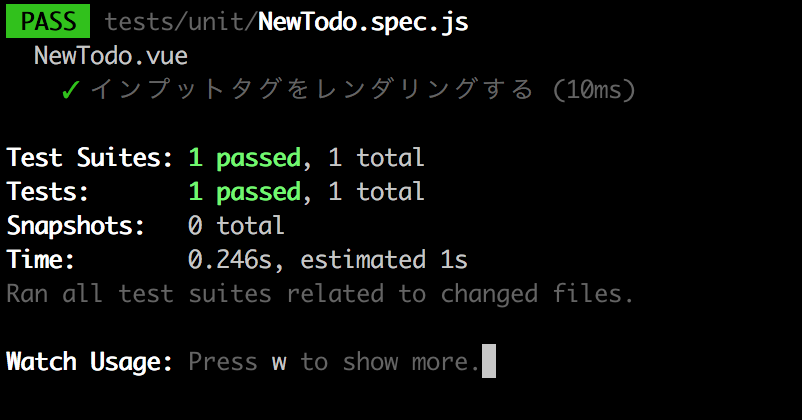802x420 pixels.
Task: Select the NewTodo.vue suite name
Action: click(x=110, y=55)
